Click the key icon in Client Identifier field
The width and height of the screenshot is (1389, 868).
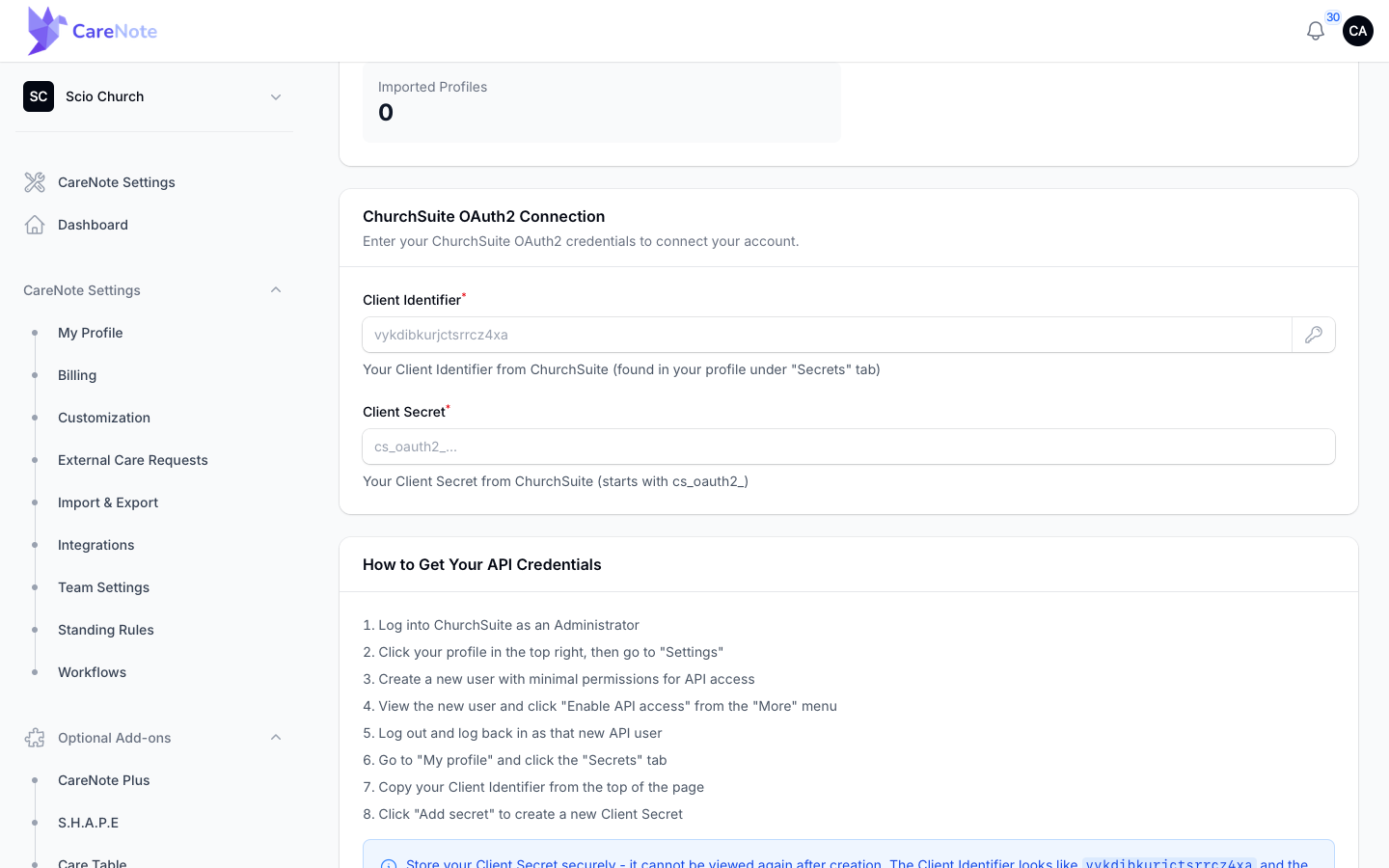point(1314,335)
